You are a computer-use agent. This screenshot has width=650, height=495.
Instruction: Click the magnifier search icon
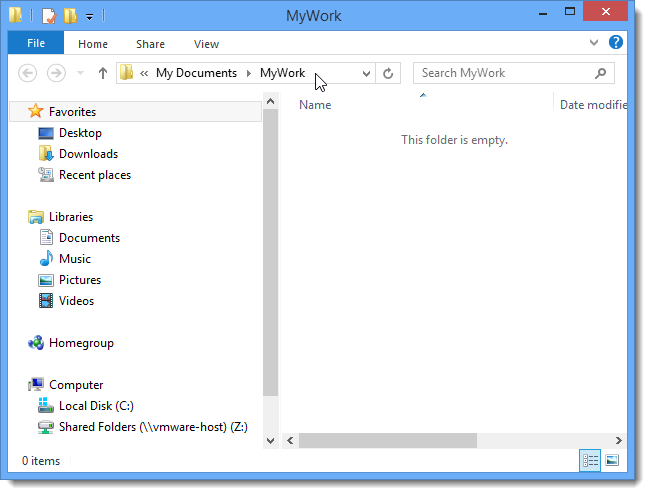(600, 73)
